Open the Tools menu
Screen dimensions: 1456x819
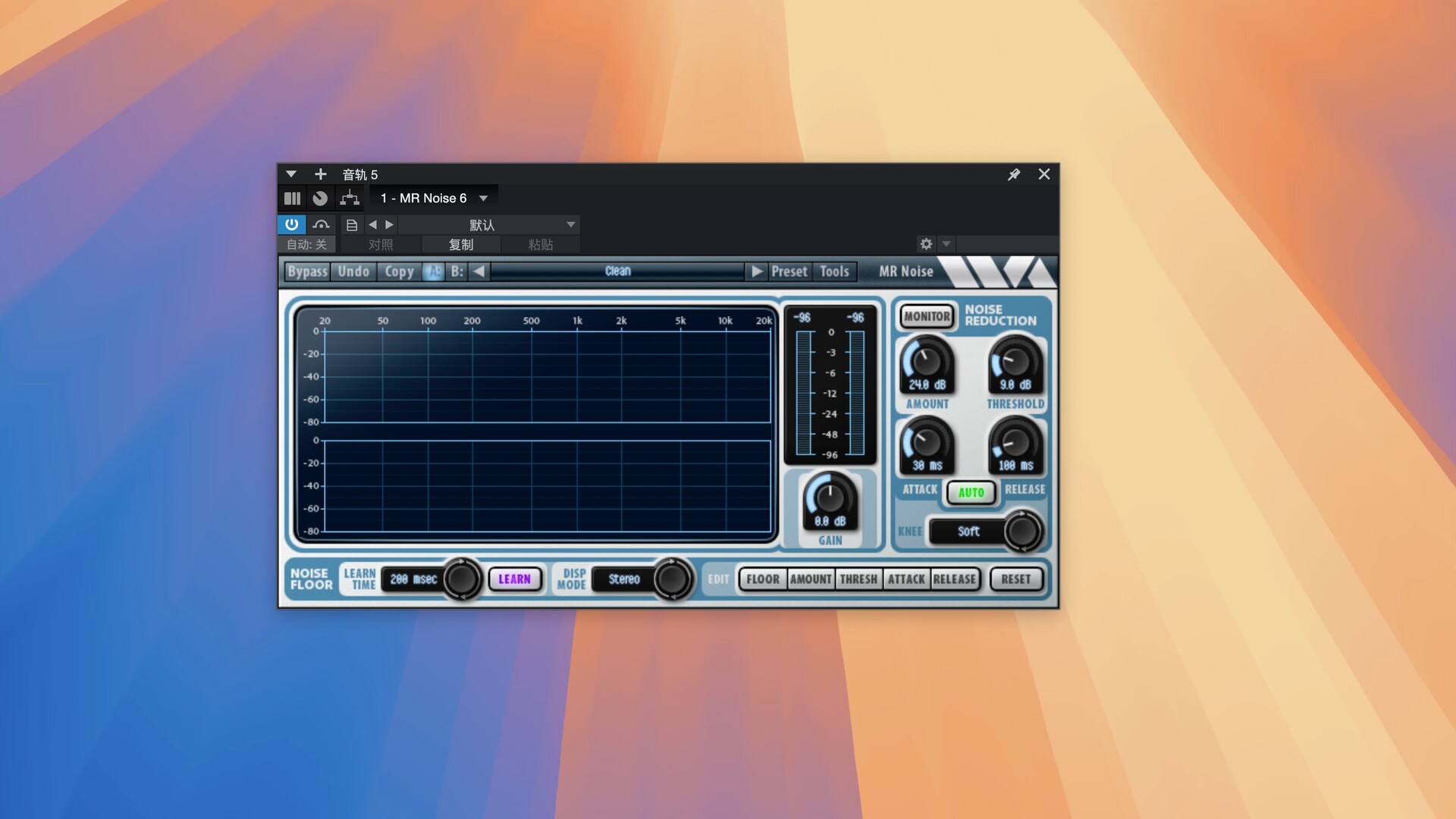(835, 271)
